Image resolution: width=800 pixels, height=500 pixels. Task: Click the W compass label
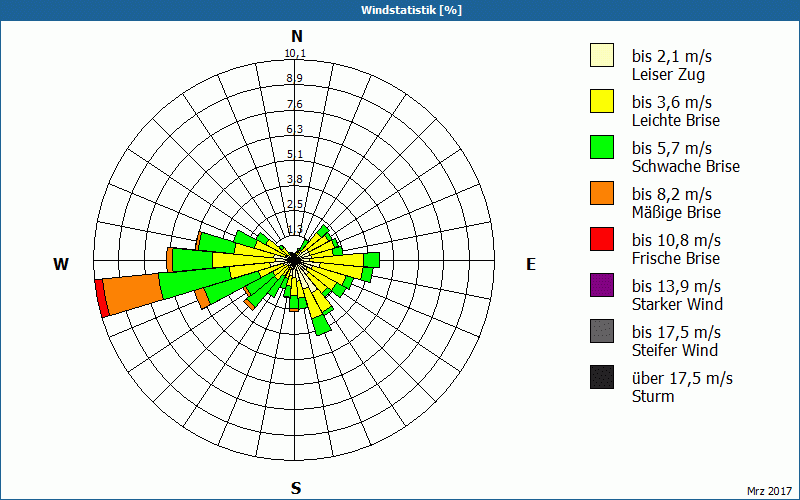tap(61, 264)
